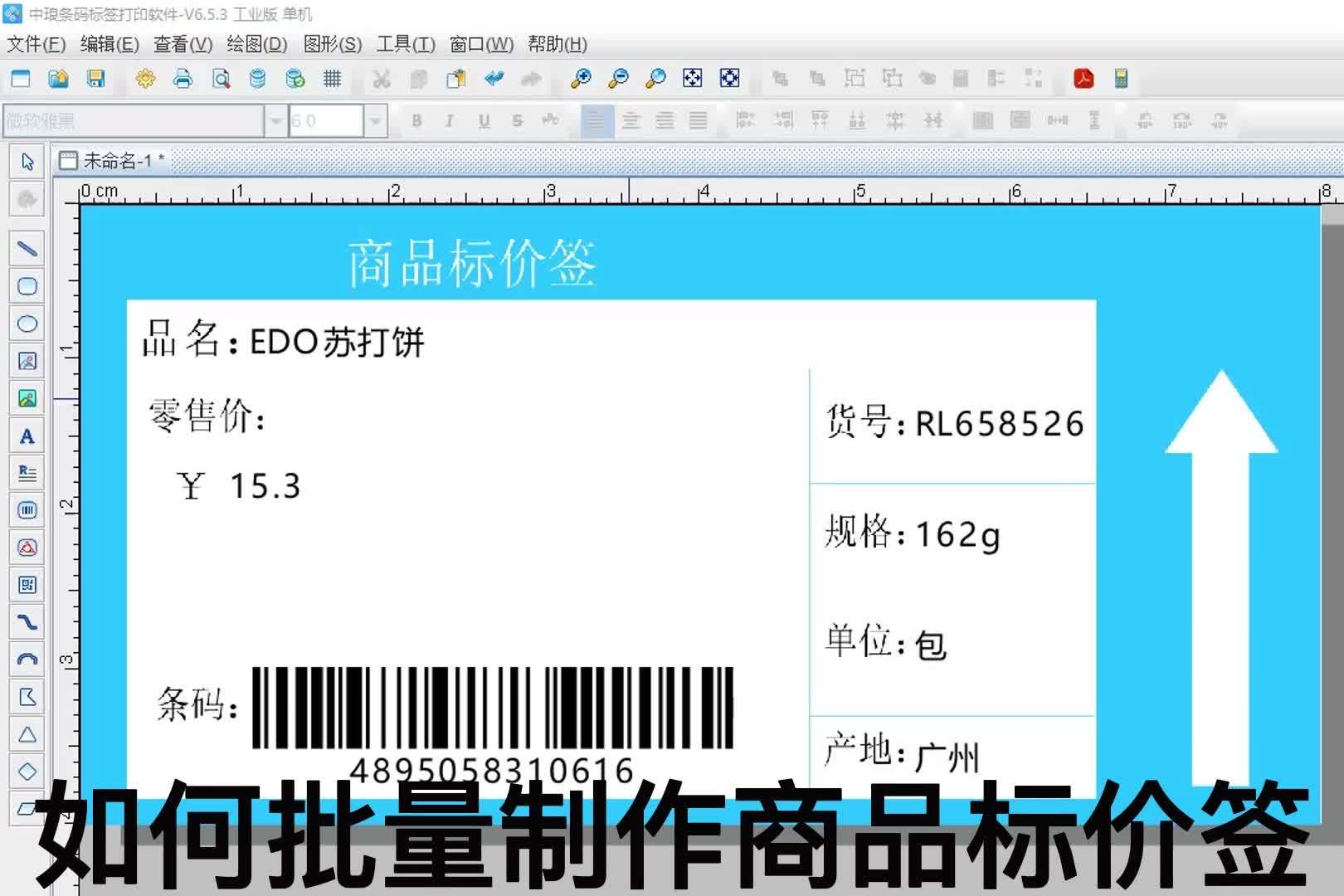The image size is (1344, 896).
Task: Open the font family dropdown
Action: click(x=275, y=120)
